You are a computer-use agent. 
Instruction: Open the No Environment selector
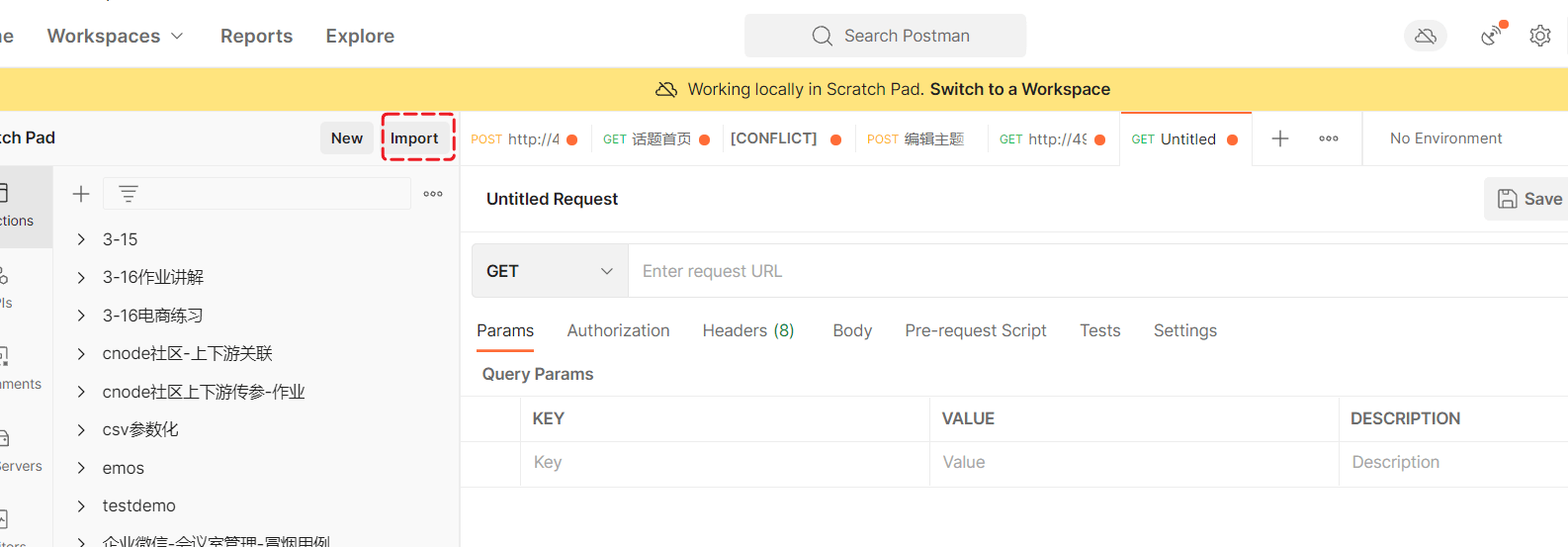point(1445,138)
